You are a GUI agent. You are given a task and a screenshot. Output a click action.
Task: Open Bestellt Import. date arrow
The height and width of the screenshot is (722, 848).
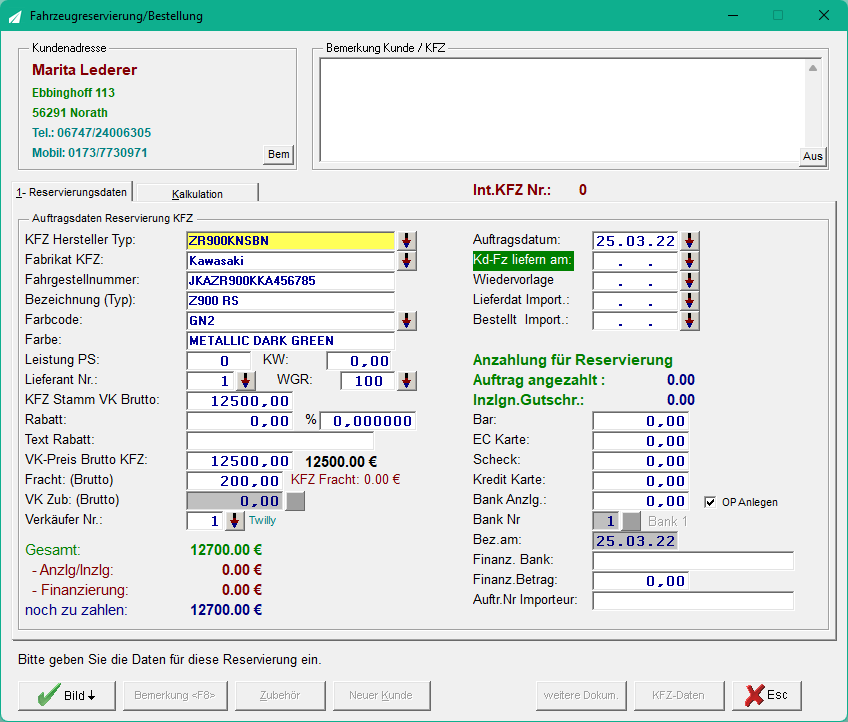coord(689,321)
